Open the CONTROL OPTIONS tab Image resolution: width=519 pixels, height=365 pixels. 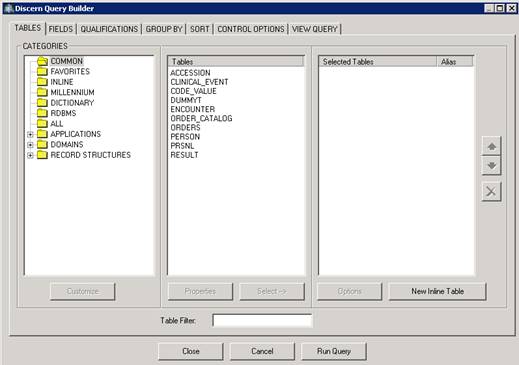coord(251,29)
